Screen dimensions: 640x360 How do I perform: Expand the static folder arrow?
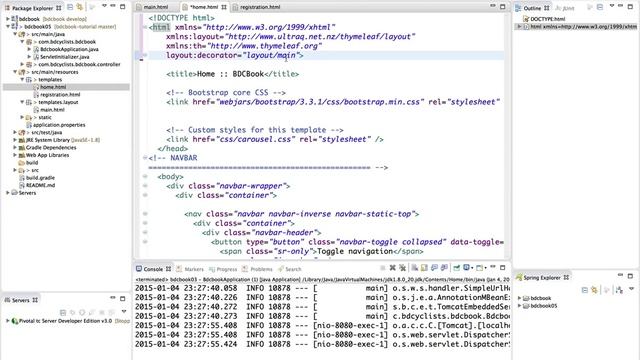click(x=22, y=117)
